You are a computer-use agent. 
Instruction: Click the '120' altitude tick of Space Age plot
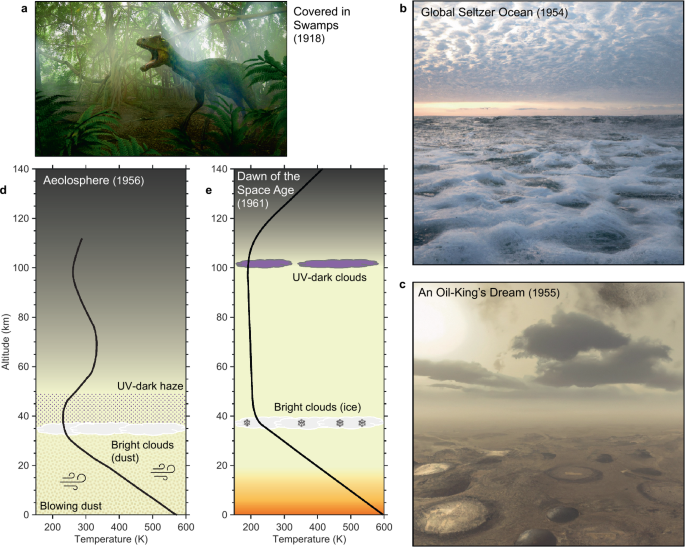click(220, 218)
